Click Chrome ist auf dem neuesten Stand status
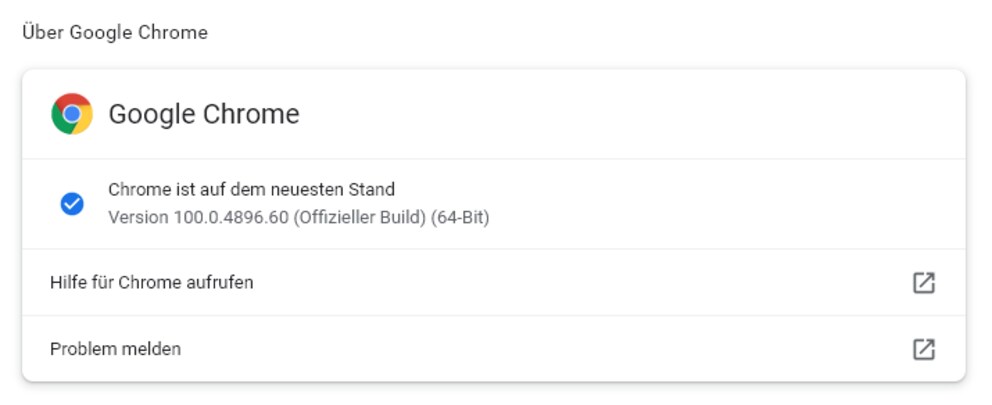 (x=251, y=189)
